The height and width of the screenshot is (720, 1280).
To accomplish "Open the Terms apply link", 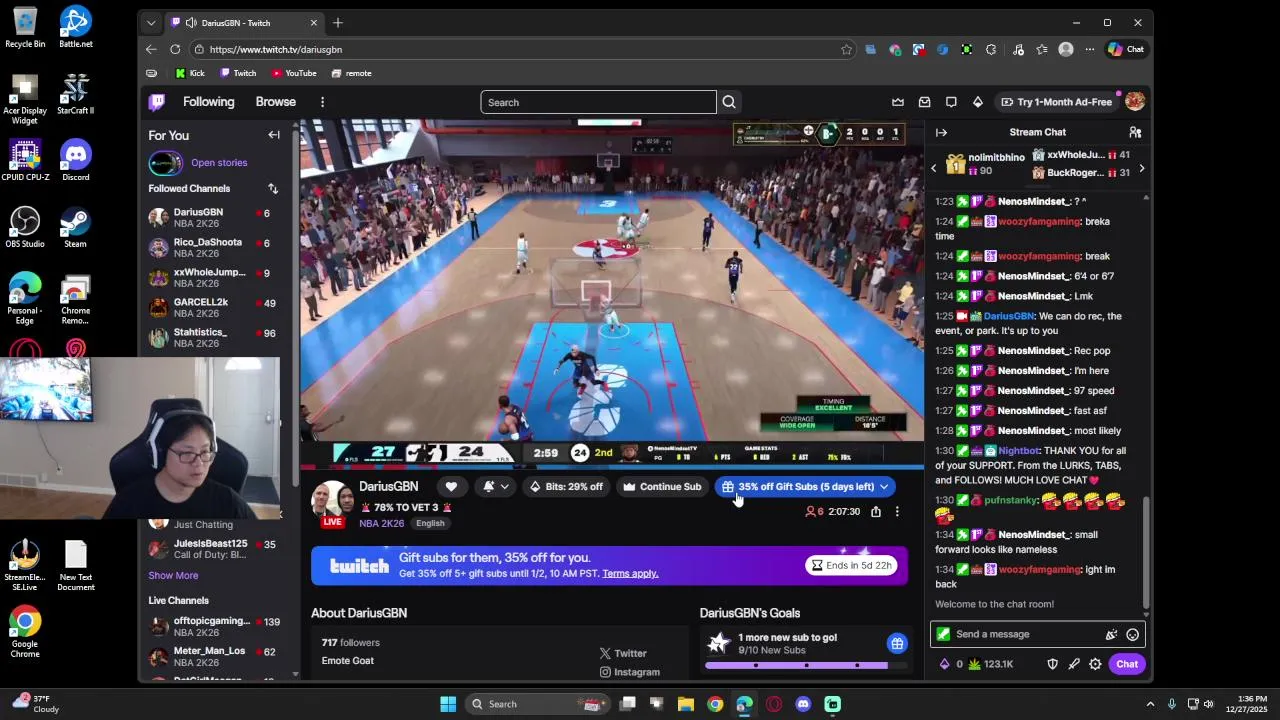I will [x=630, y=574].
